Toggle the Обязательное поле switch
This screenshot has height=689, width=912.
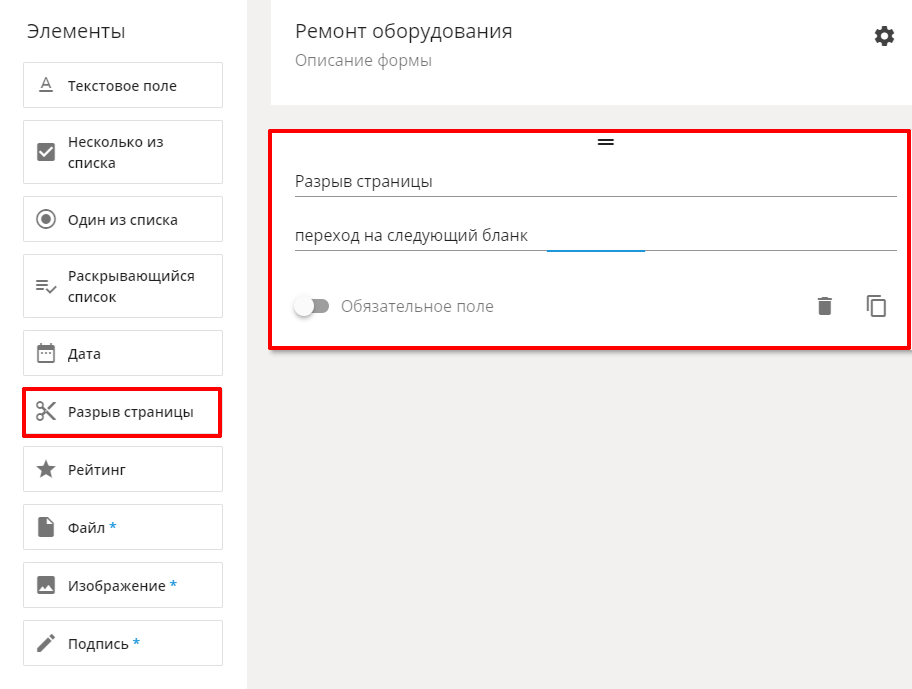coord(312,306)
